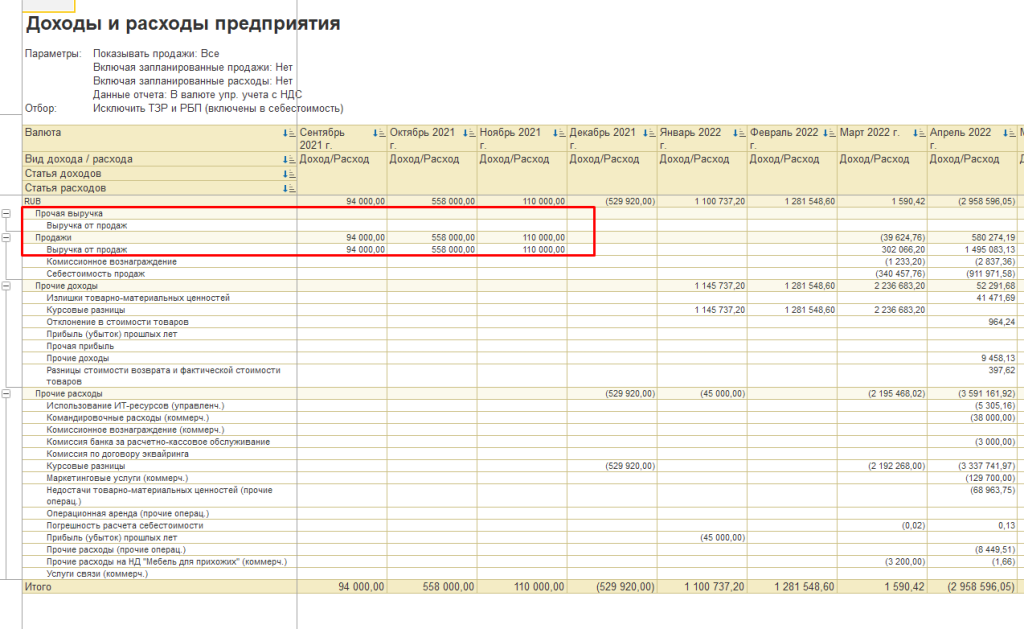Screen dimensions: 1024x629
Task: Click the value (340 457,76)
Action: pos(901,274)
